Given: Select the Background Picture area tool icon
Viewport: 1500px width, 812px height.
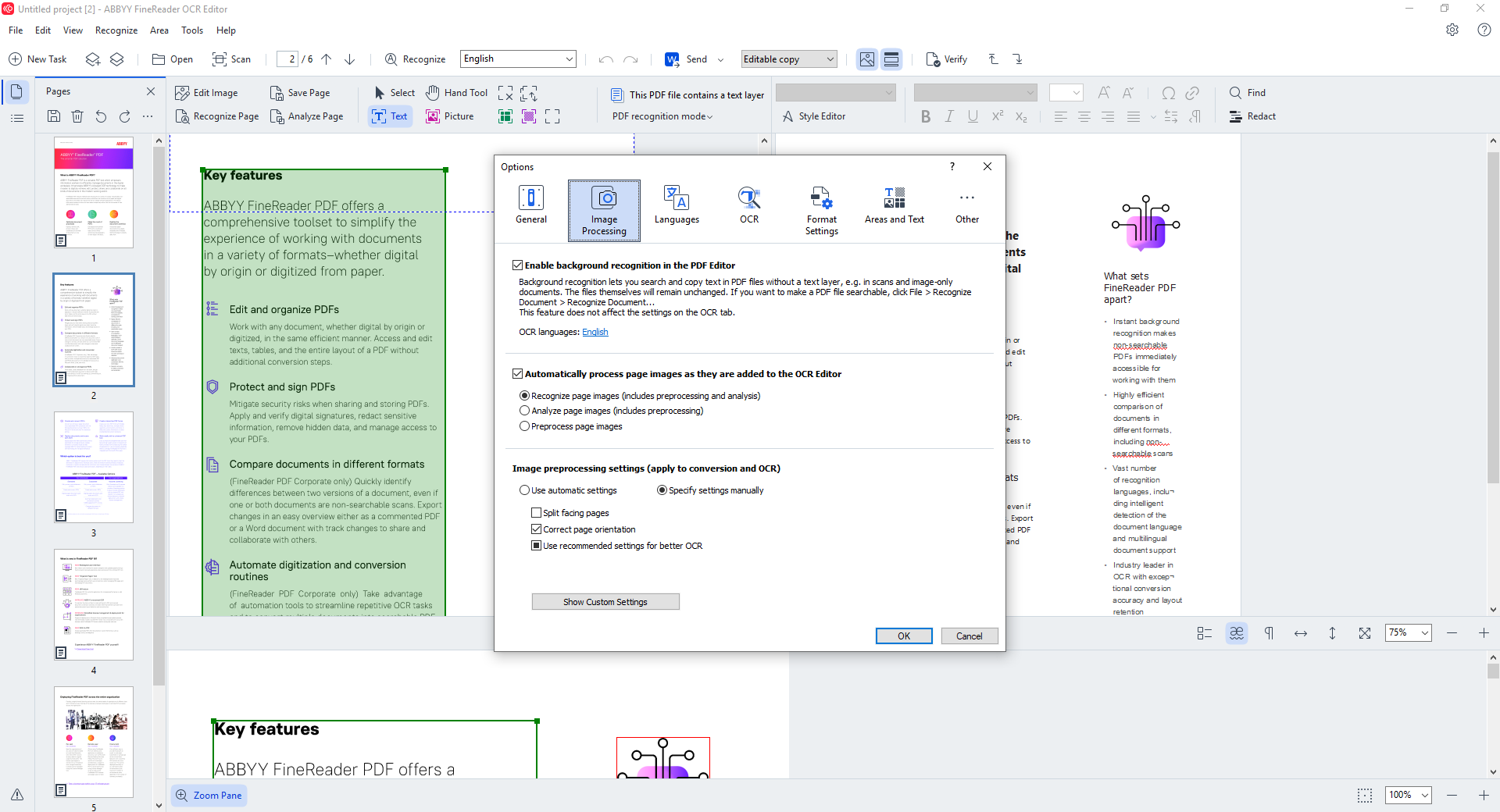Looking at the screenshot, I should tap(529, 116).
